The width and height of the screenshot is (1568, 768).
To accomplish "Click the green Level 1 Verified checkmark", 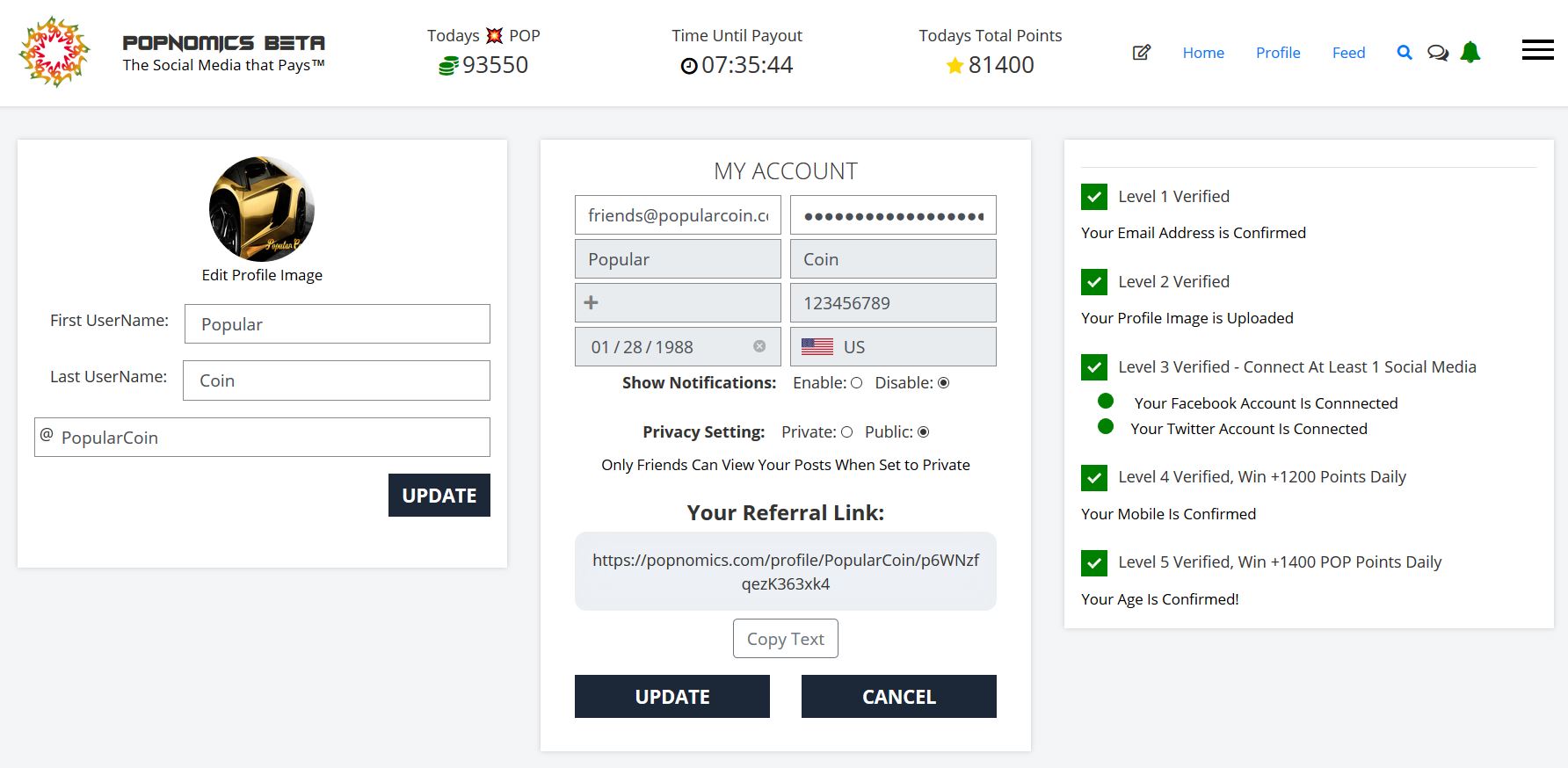I will tap(1094, 197).
